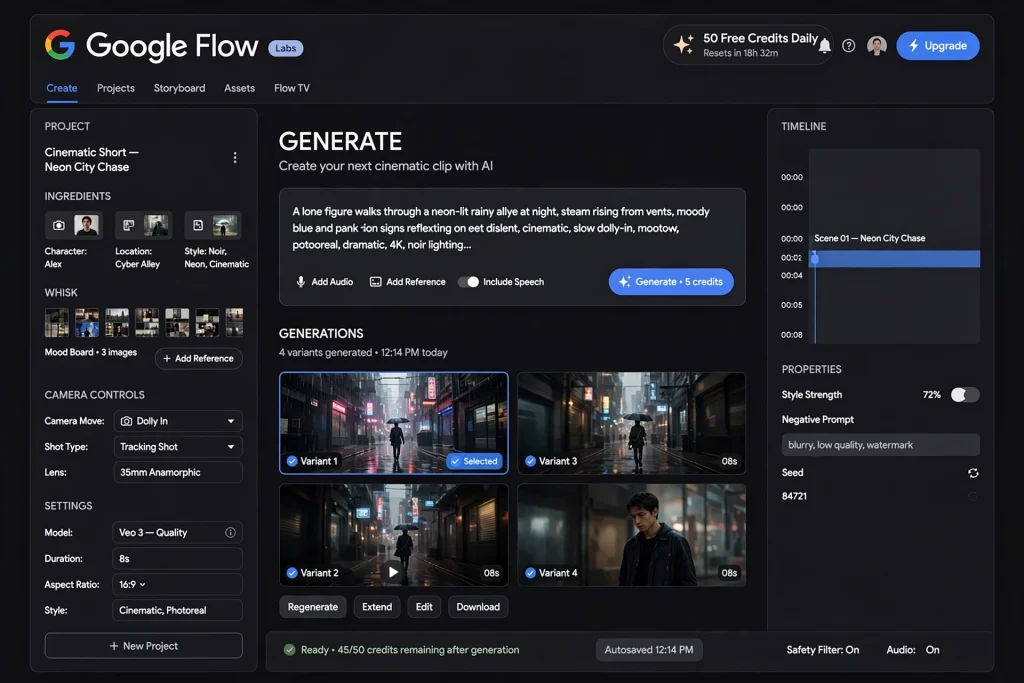The width and height of the screenshot is (1024, 683).
Task: Click the Duration 8s field
Action: click(x=178, y=558)
